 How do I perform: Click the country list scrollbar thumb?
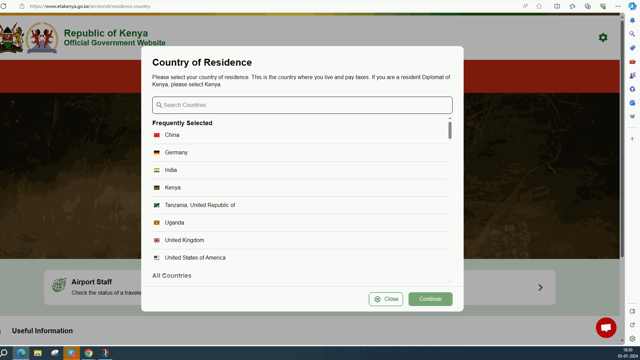coord(450,130)
